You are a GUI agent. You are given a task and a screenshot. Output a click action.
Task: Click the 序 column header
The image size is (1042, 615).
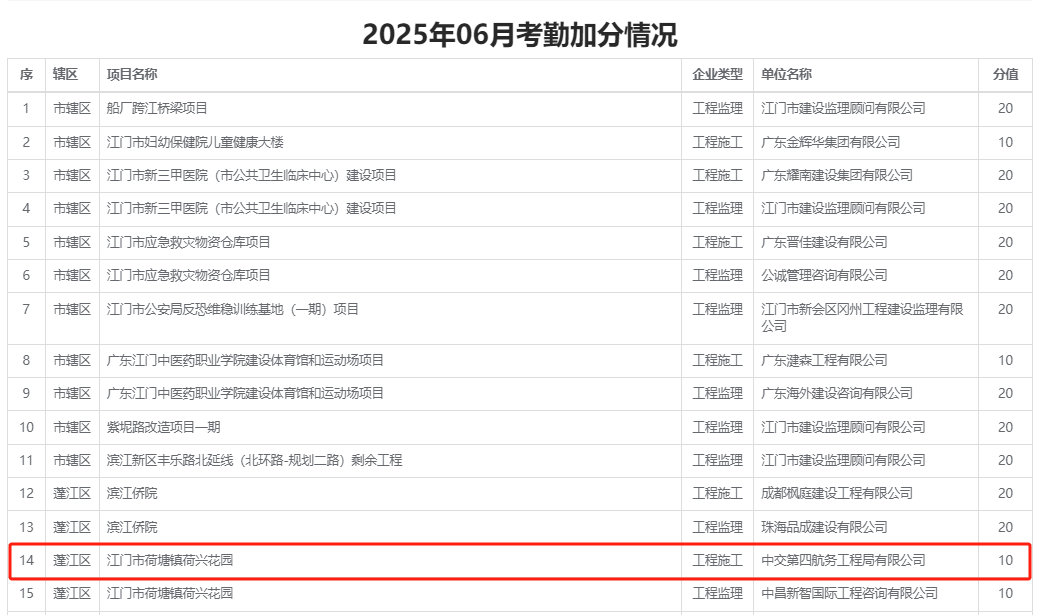tap(26, 75)
